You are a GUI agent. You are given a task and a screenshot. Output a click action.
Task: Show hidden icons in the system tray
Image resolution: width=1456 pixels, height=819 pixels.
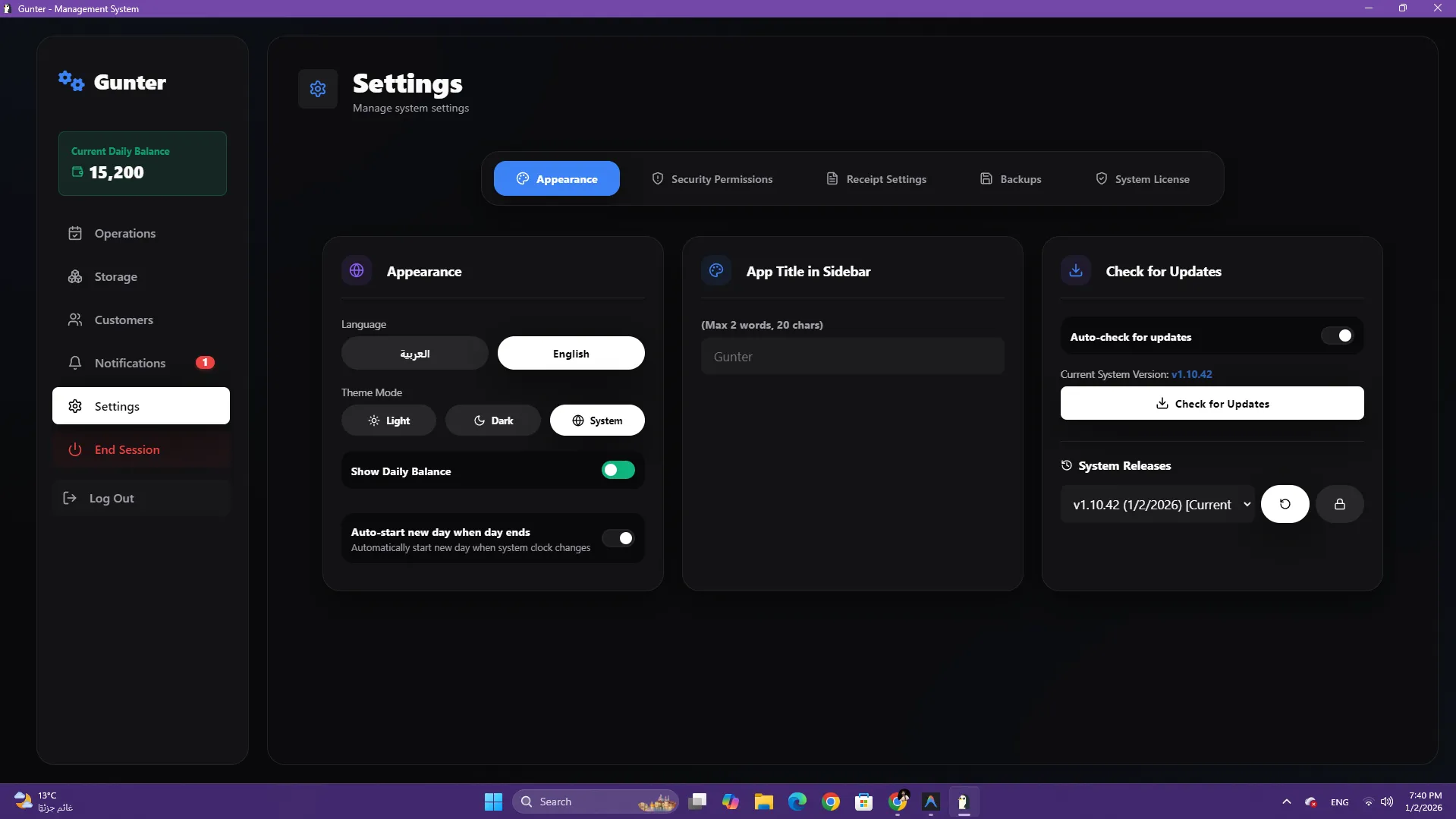click(x=1286, y=802)
